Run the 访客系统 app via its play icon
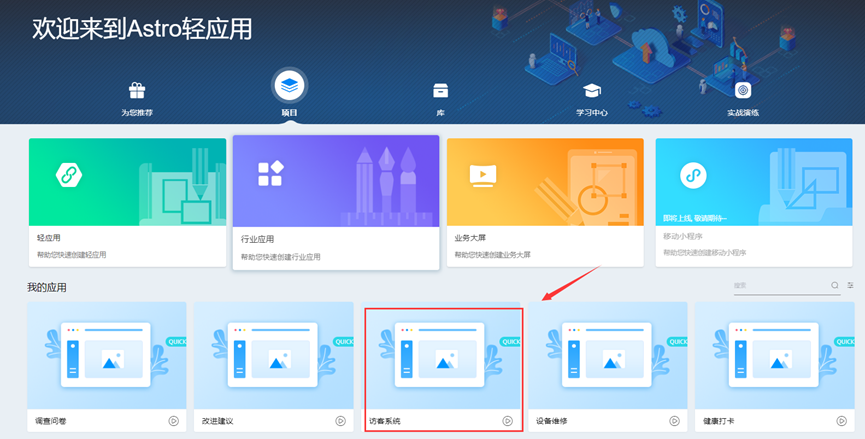This screenshot has height=439, width=865. point(508,421)
